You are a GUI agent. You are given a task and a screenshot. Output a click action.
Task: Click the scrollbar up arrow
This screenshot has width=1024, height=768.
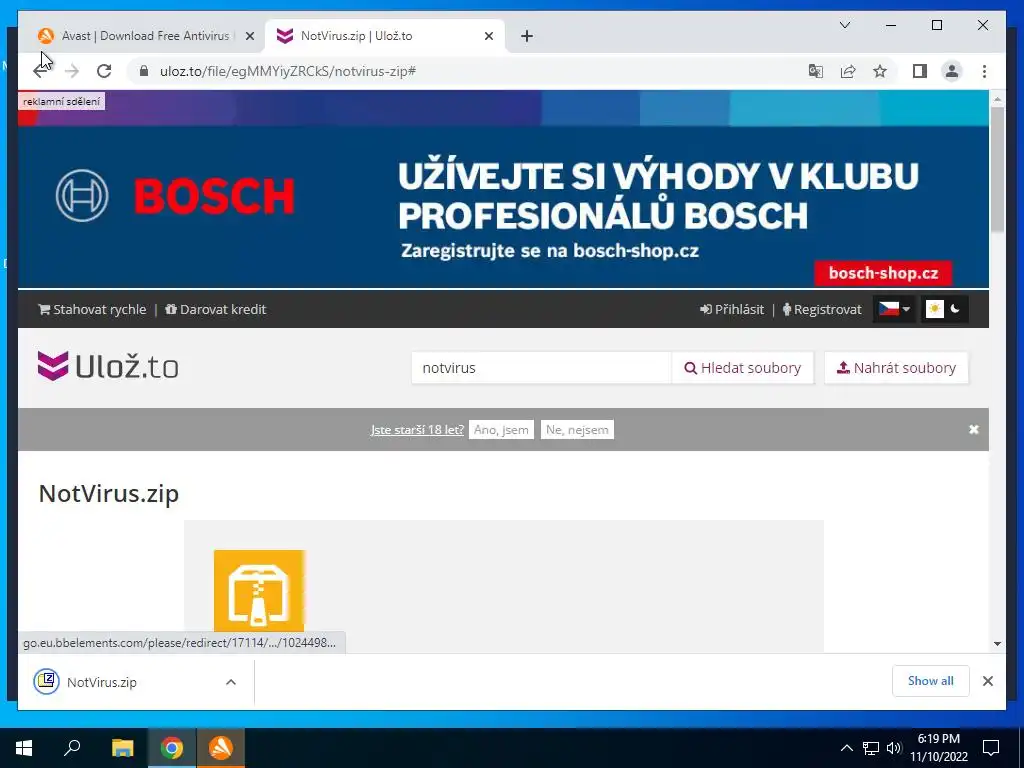(997, 98)
